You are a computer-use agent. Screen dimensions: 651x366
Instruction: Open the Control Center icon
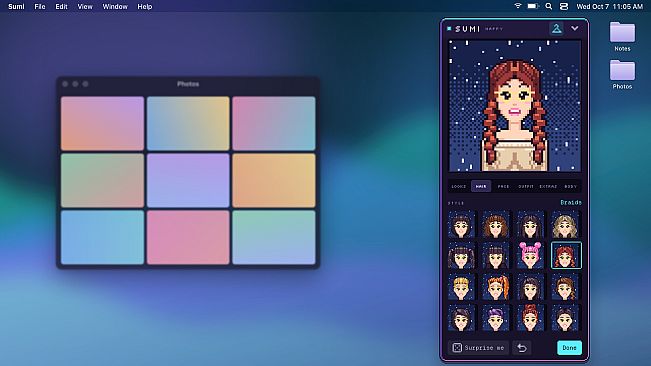point(564,6)
